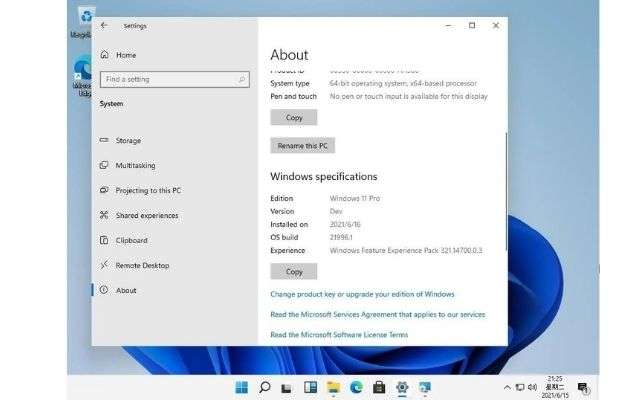640x400 pixels.
Task: Select the Version value Dev
Action: (x=336, y=211)
